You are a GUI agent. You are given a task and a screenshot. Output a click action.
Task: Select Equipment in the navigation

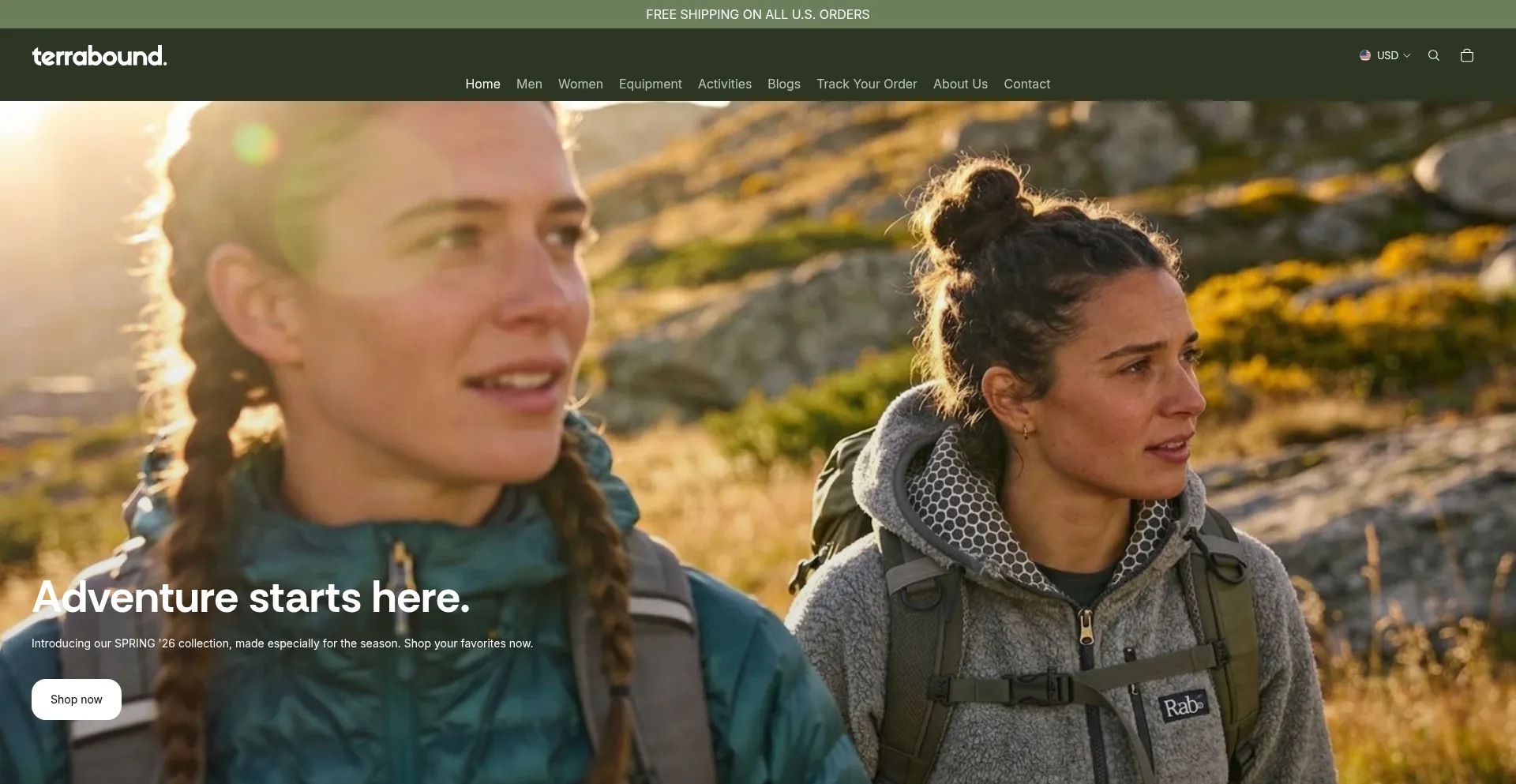point(650,84)
